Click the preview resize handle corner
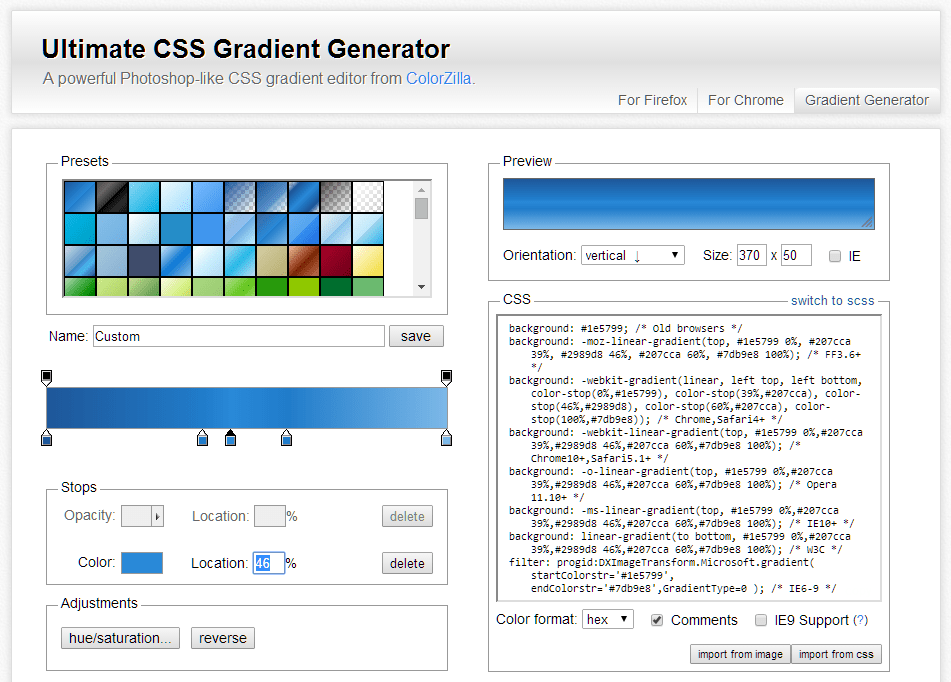This screenshot has height=682, width=951. (867, 222)
